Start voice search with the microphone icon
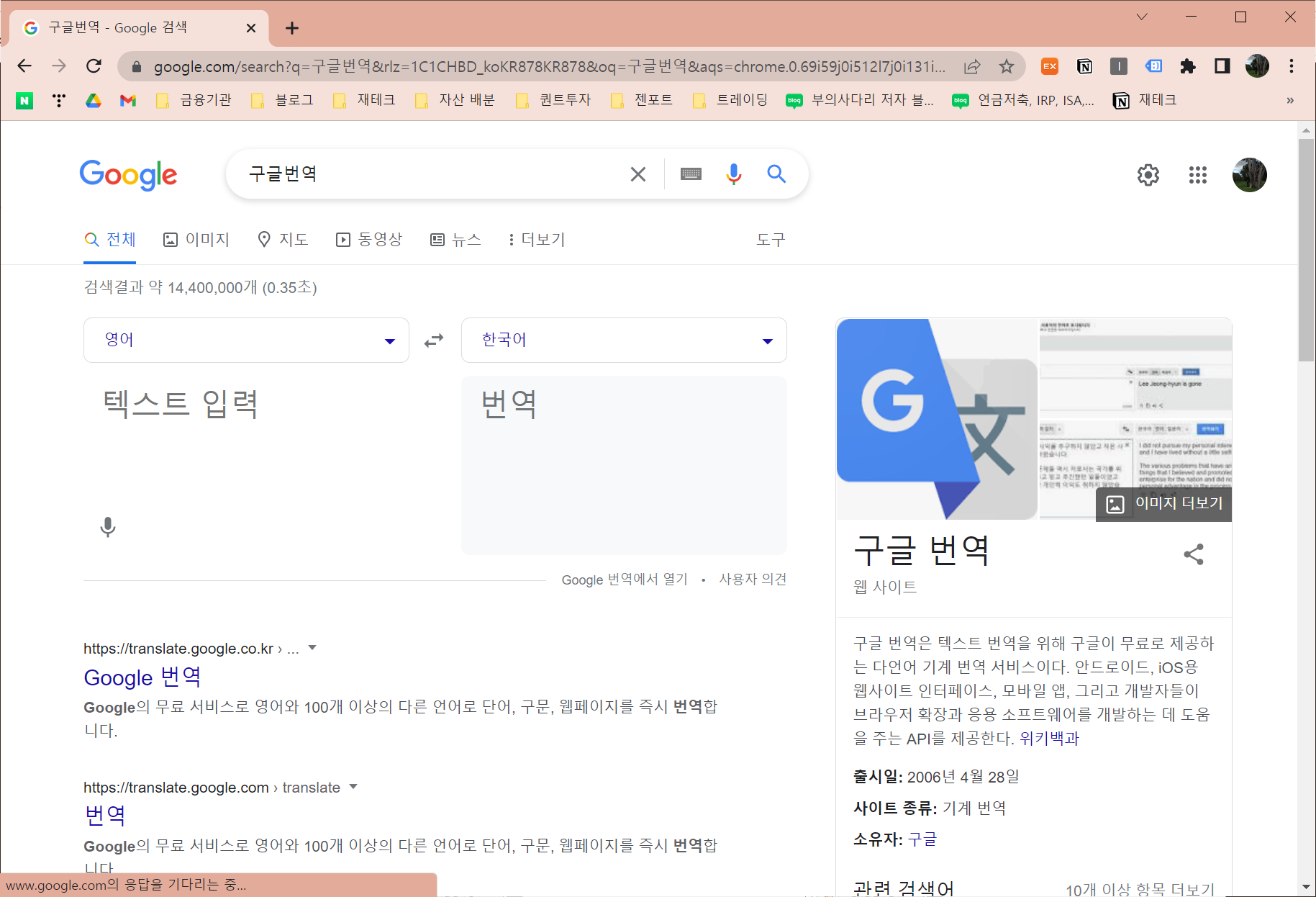 pos(734,174)
